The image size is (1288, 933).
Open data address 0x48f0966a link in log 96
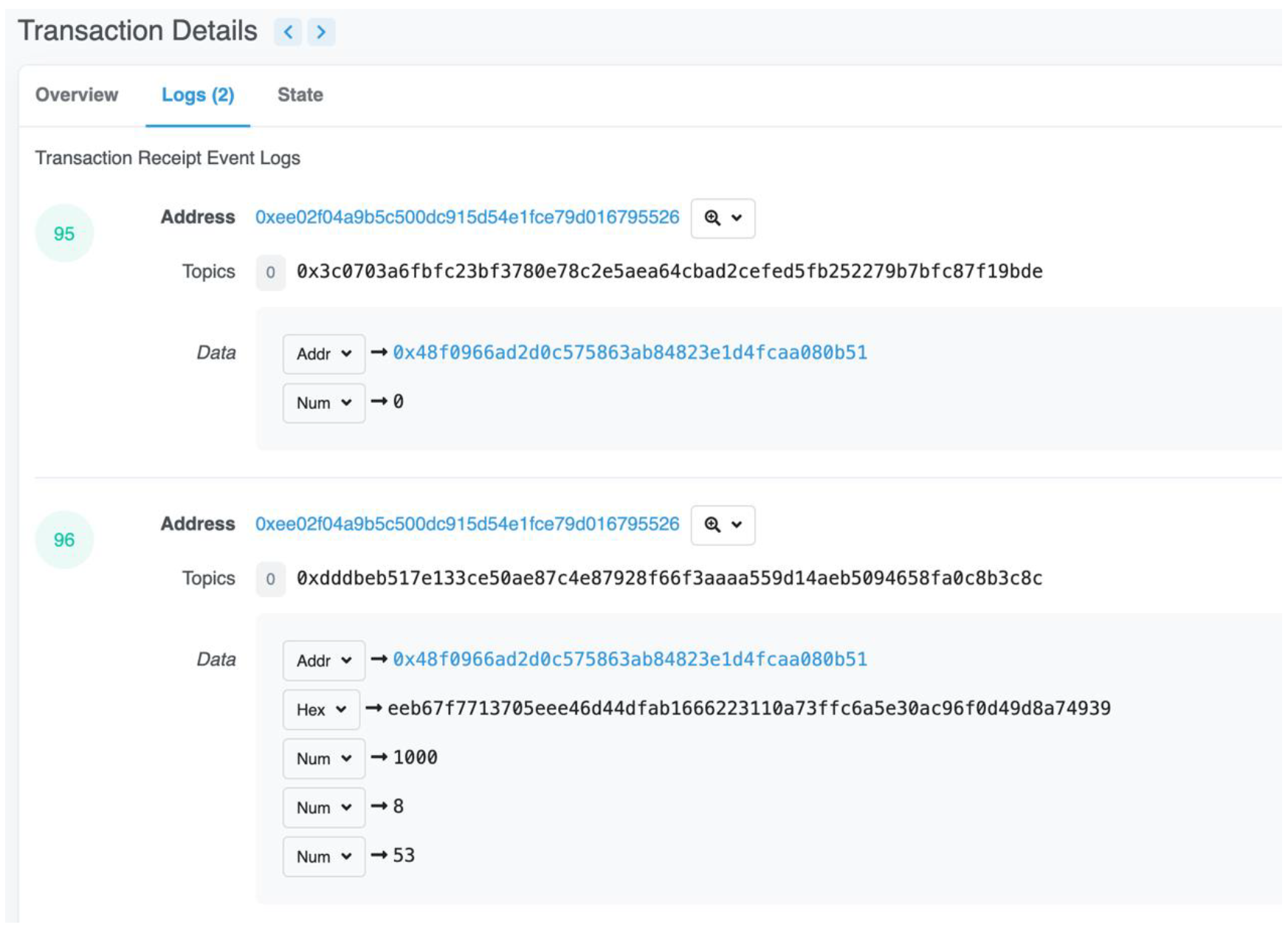click(x=630, y=660)
